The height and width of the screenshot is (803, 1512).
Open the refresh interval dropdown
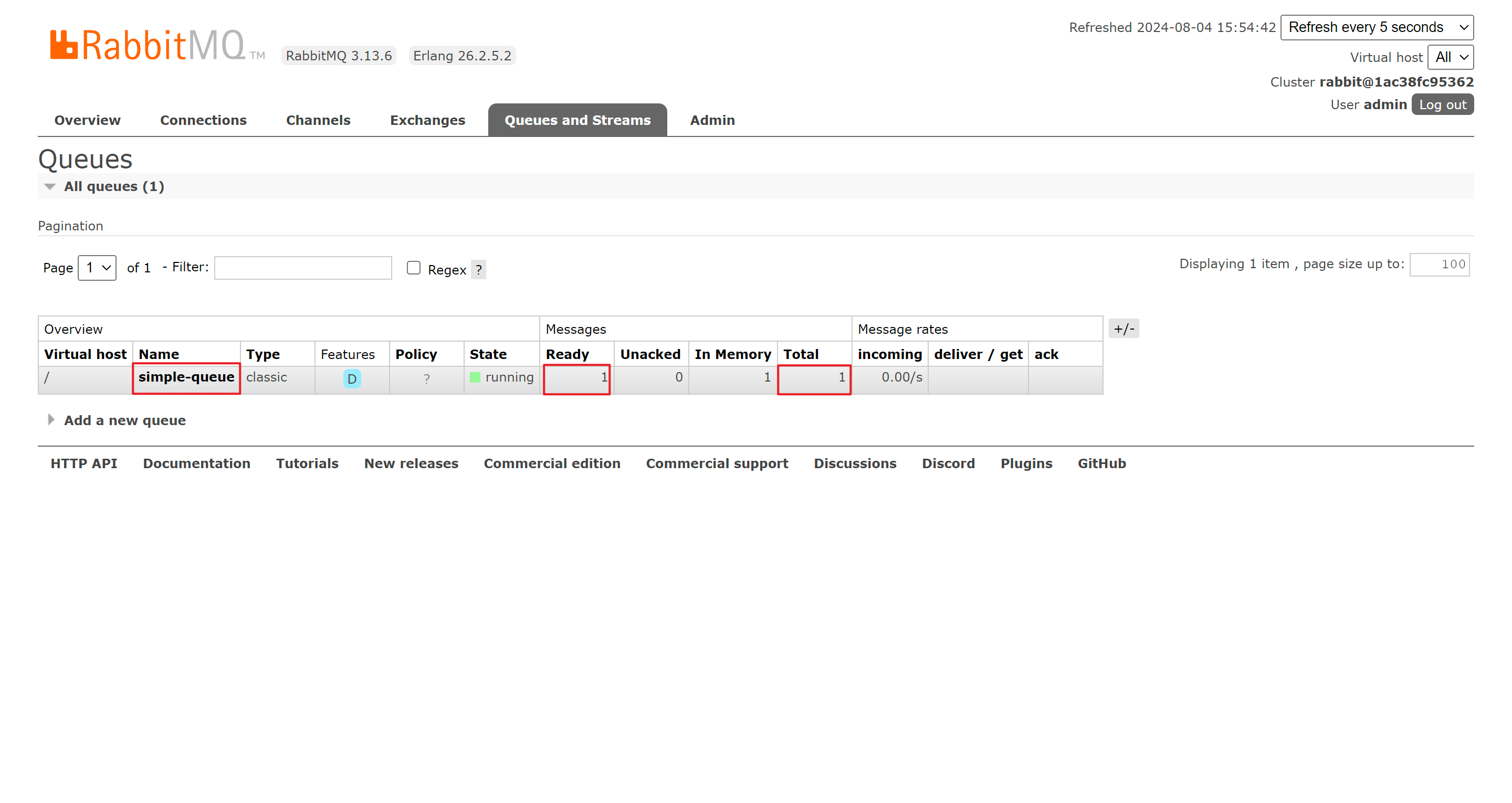pyautogui.click(x=1377, y=27)
